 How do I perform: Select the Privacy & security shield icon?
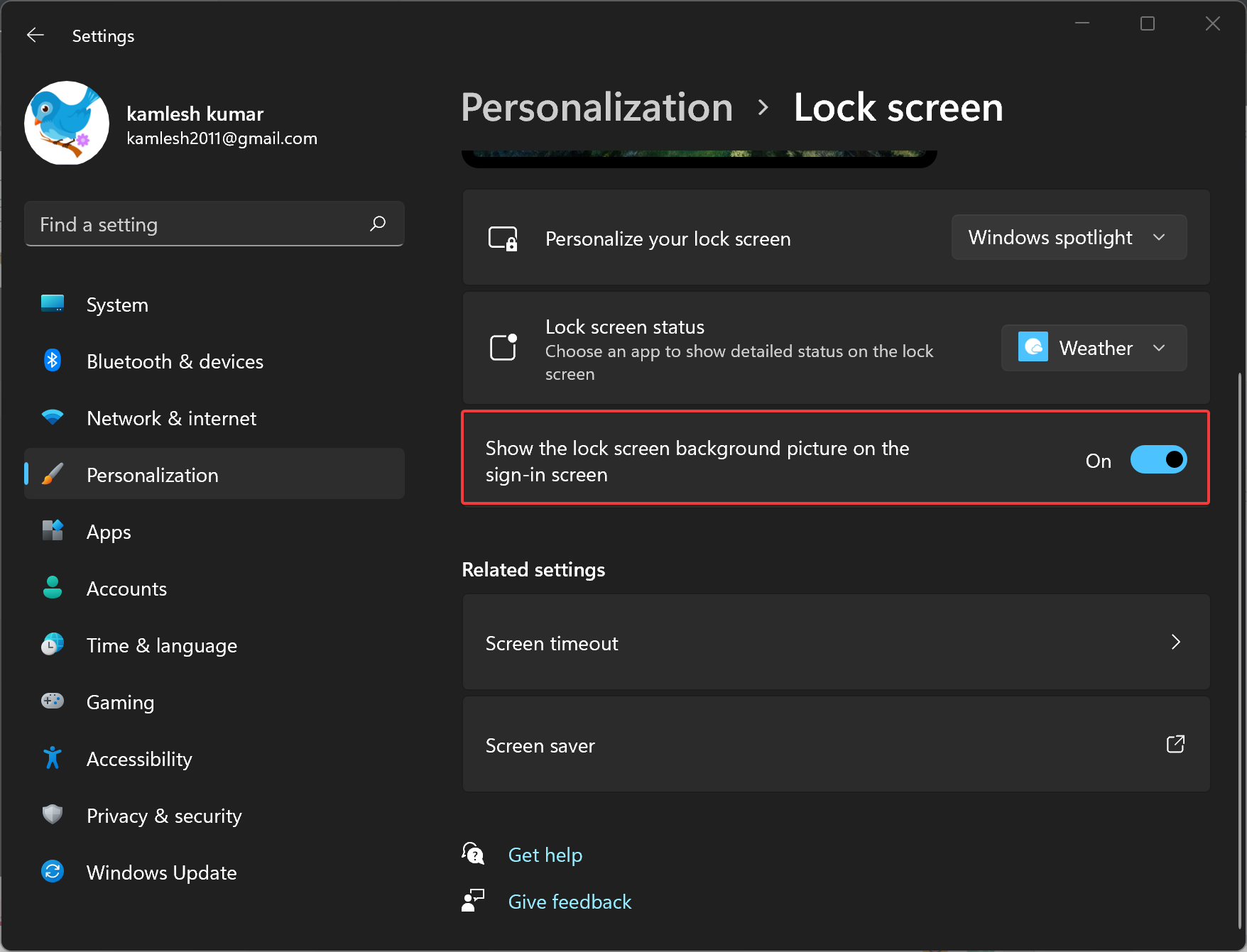coord(52,815)
